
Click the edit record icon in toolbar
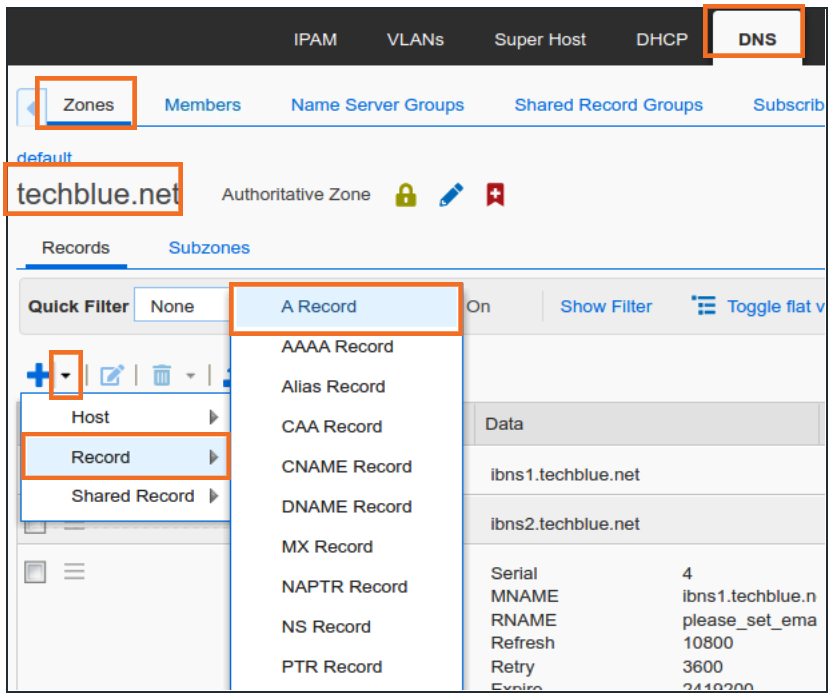pos(111,375)
